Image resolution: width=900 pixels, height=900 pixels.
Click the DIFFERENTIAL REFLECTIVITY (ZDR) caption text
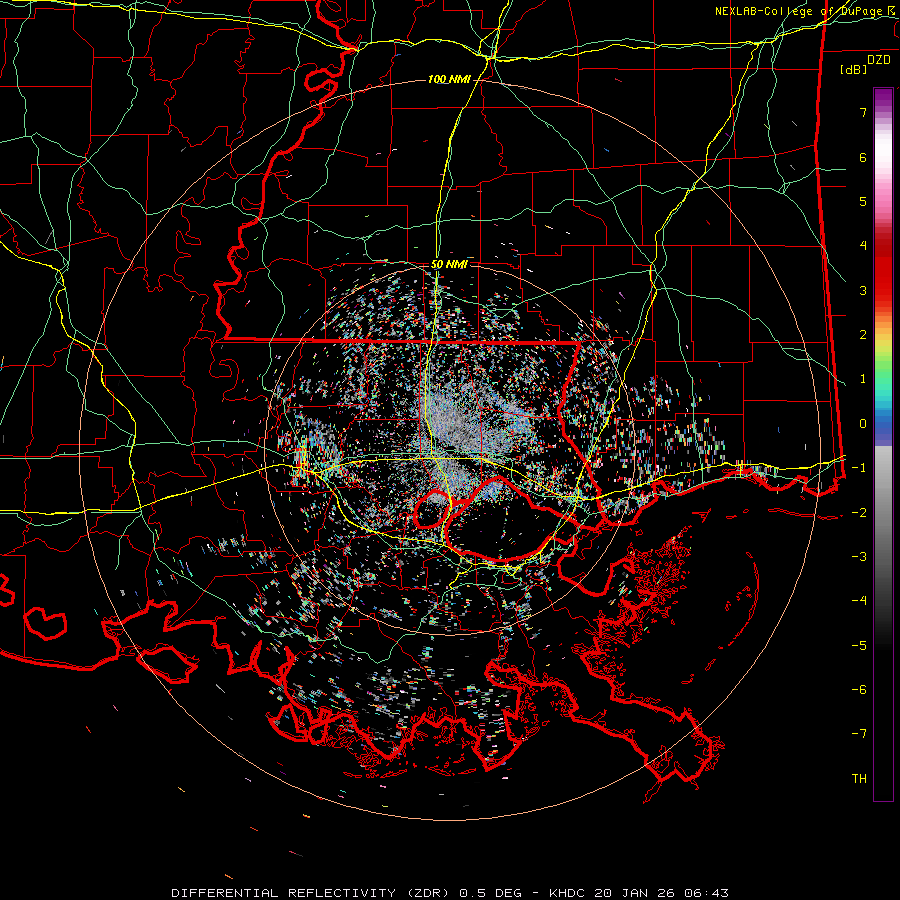(x=313, y=893)
